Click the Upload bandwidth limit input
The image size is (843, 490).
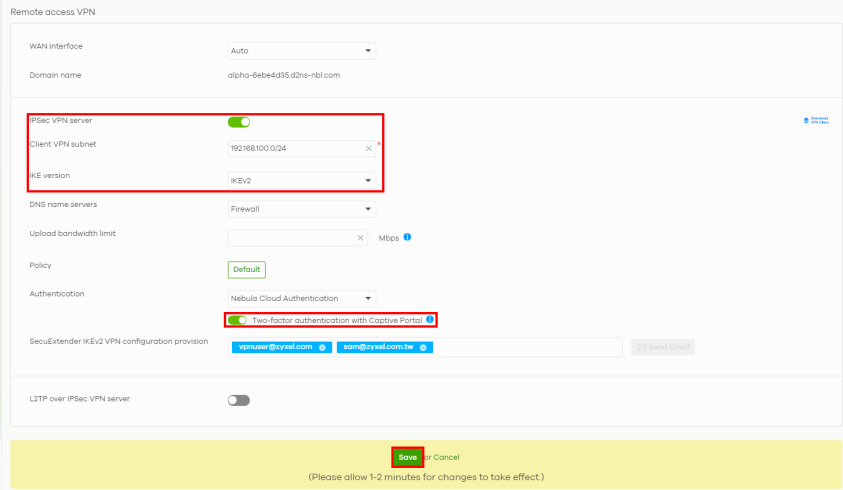point(290,238)
